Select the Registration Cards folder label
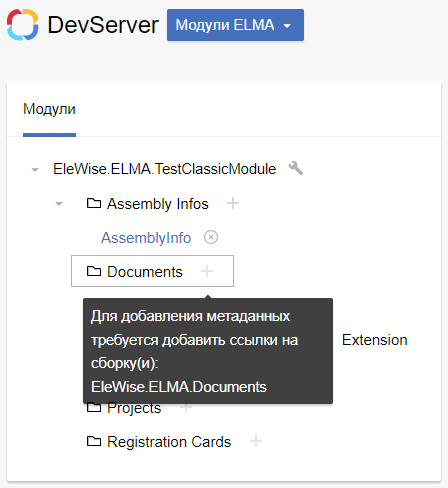Screen dimensions: 448x488 pyautogui.click(x=169, y=442)
